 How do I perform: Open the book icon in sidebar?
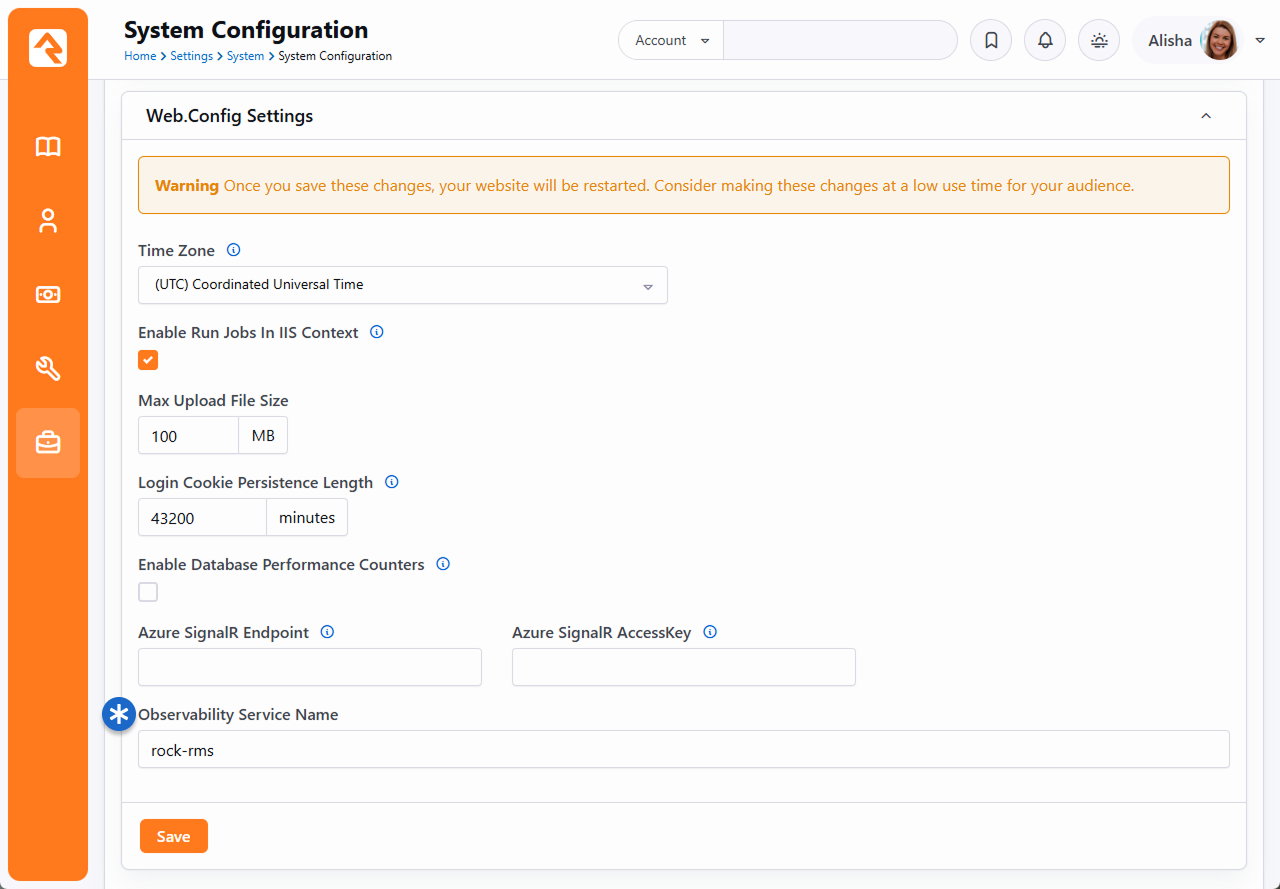pos(48,147)
